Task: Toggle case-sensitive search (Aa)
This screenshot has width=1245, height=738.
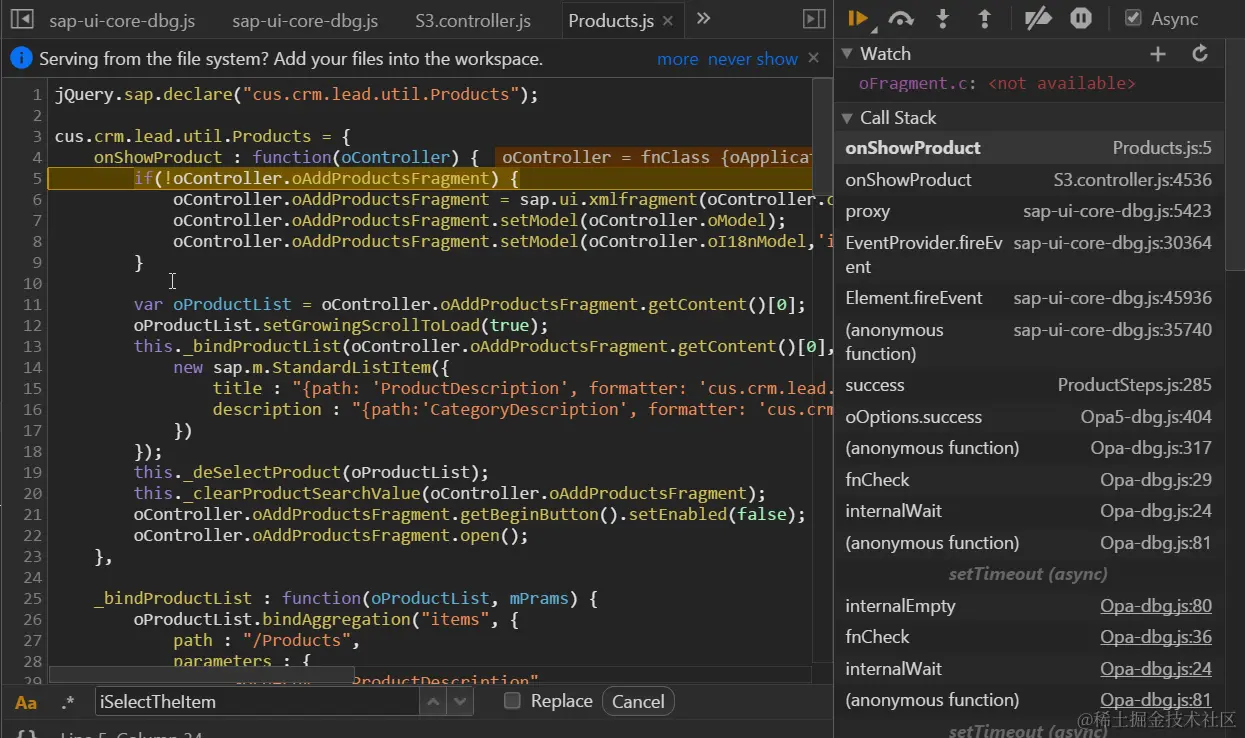Action: pos(26,702)
